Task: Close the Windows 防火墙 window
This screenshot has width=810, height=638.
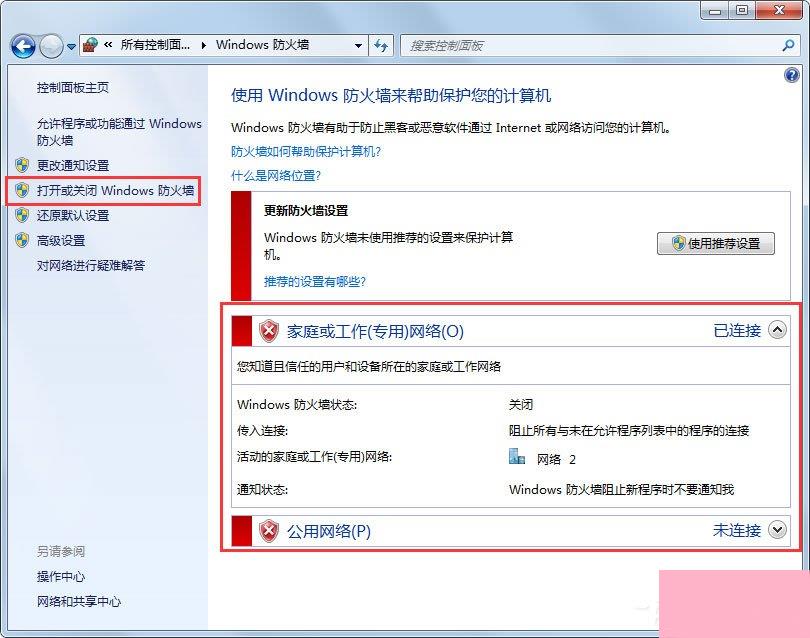Action: coord(780,10)
